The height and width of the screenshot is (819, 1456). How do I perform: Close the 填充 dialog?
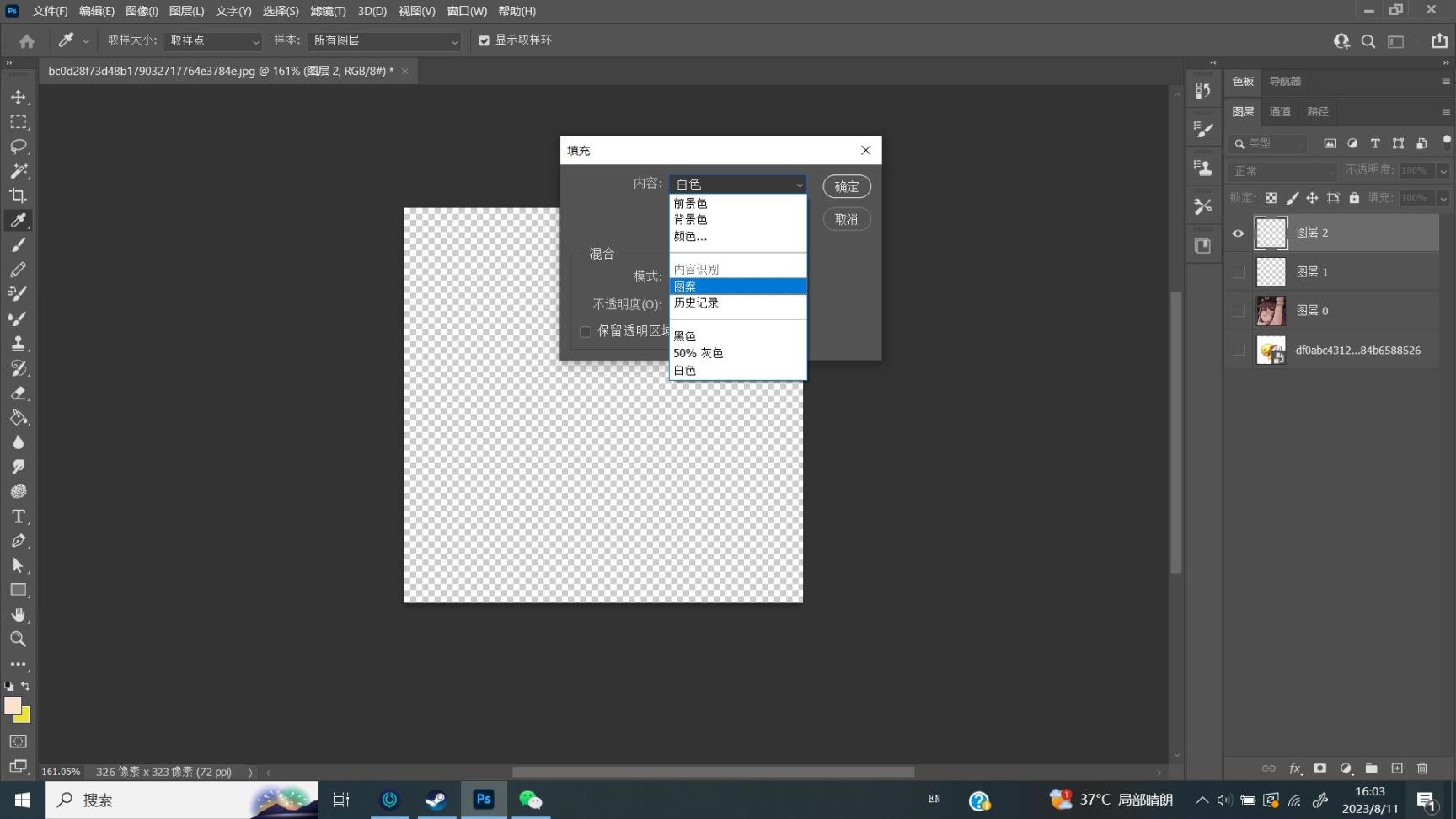click(x=865, y=150)
